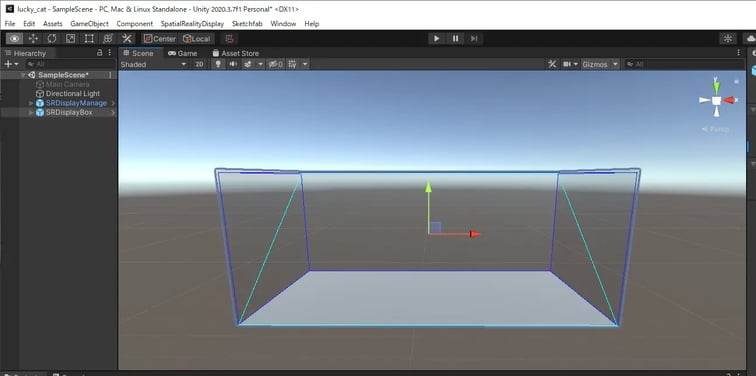The width and height of the screenshot is (756, 376).
Task: Open the Shaded draw mode dropdown
Action: click(x=153, y=64)
